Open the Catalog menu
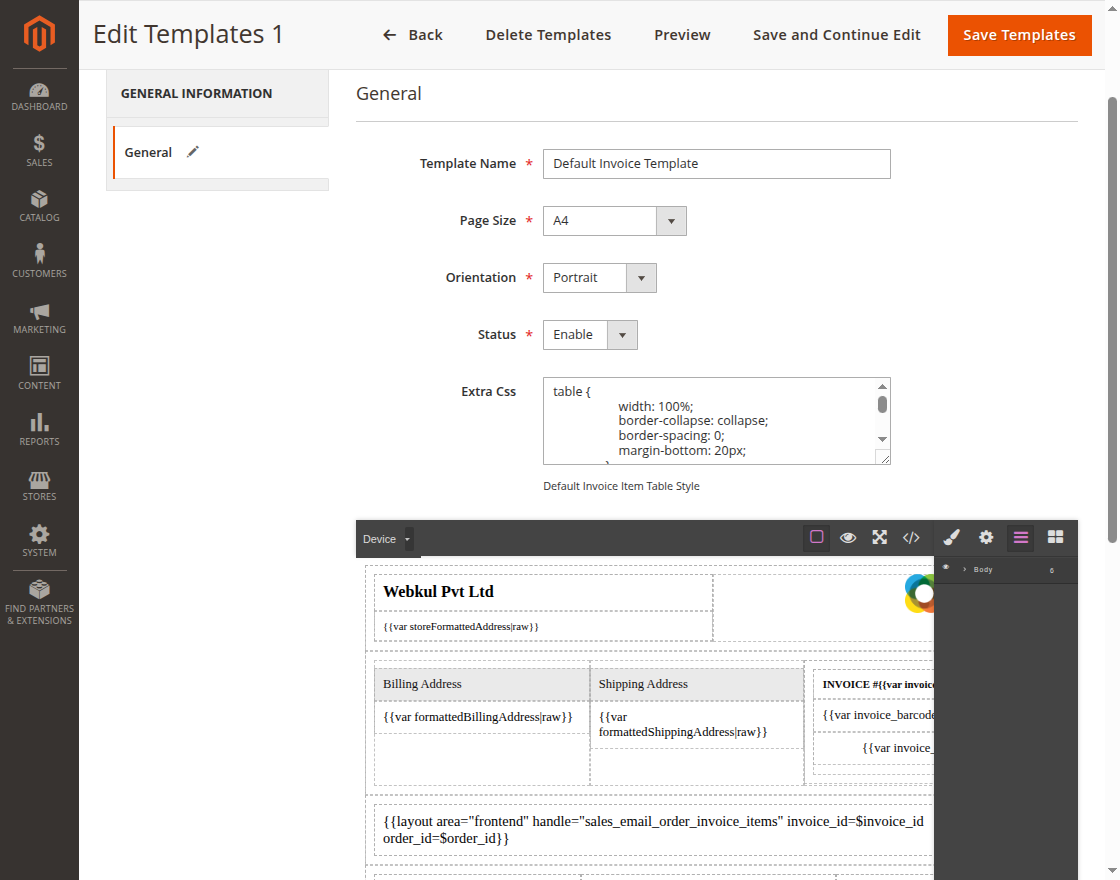This screenshot has height=880, width=1120. [x=39, y=206]
